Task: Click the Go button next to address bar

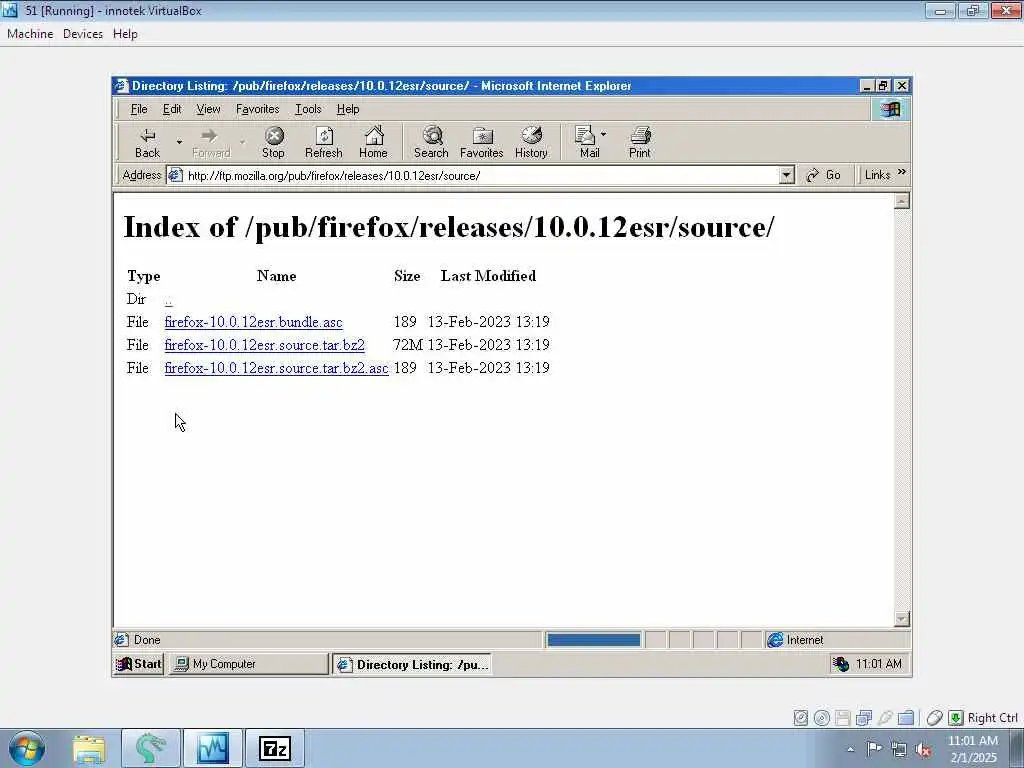Action: (x=824, y=175)
